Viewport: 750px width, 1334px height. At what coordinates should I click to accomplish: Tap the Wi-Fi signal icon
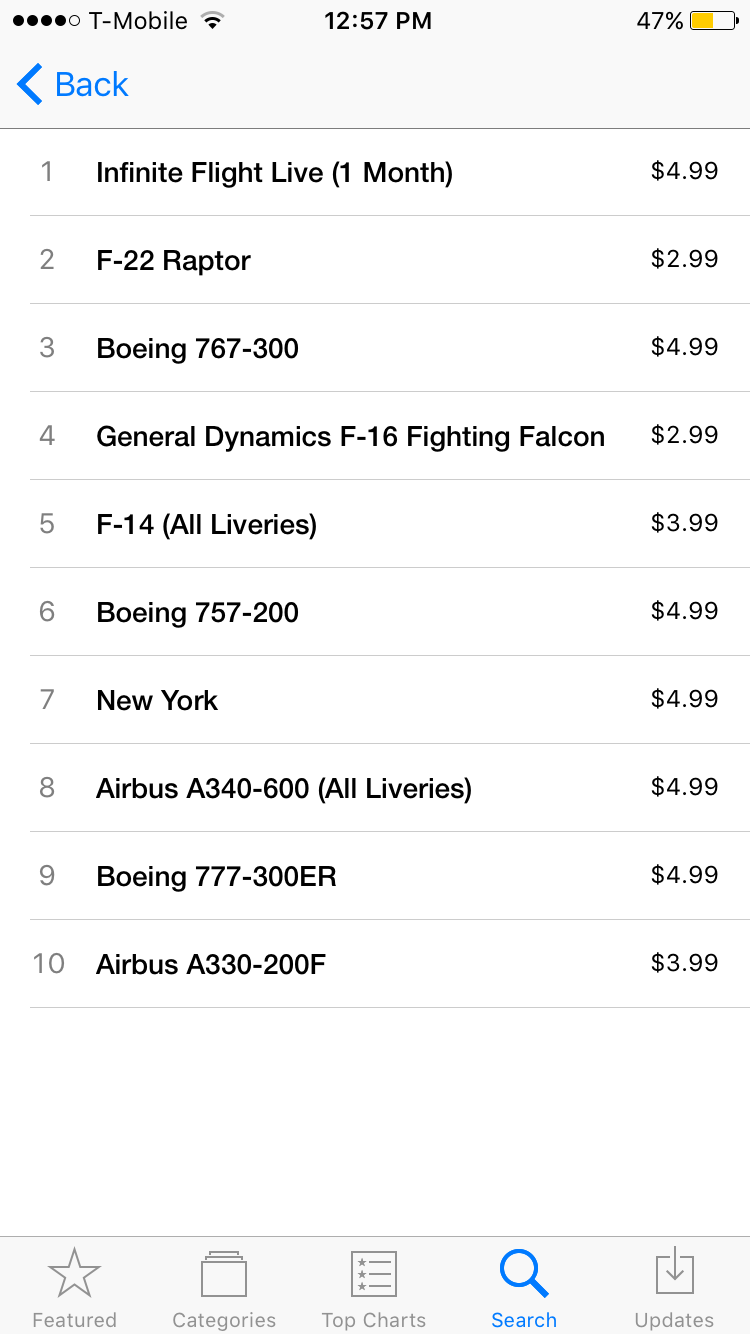(211, 21)
